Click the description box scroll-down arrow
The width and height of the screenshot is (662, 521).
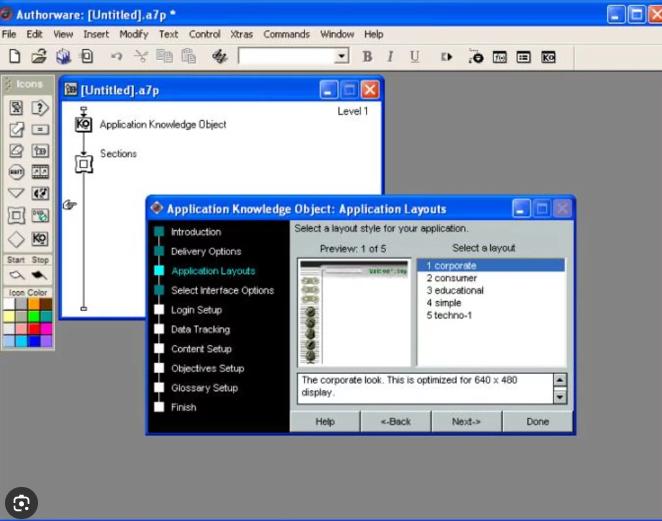[560, 397]
